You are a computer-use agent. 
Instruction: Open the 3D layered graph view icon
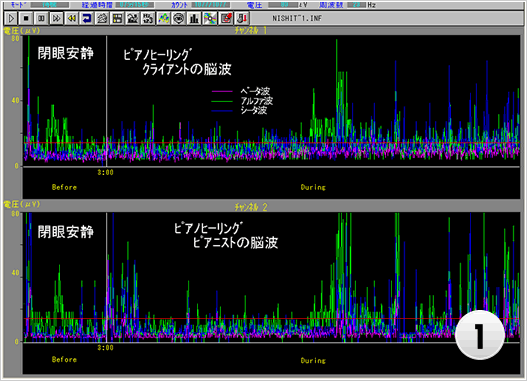coord(102,18)
